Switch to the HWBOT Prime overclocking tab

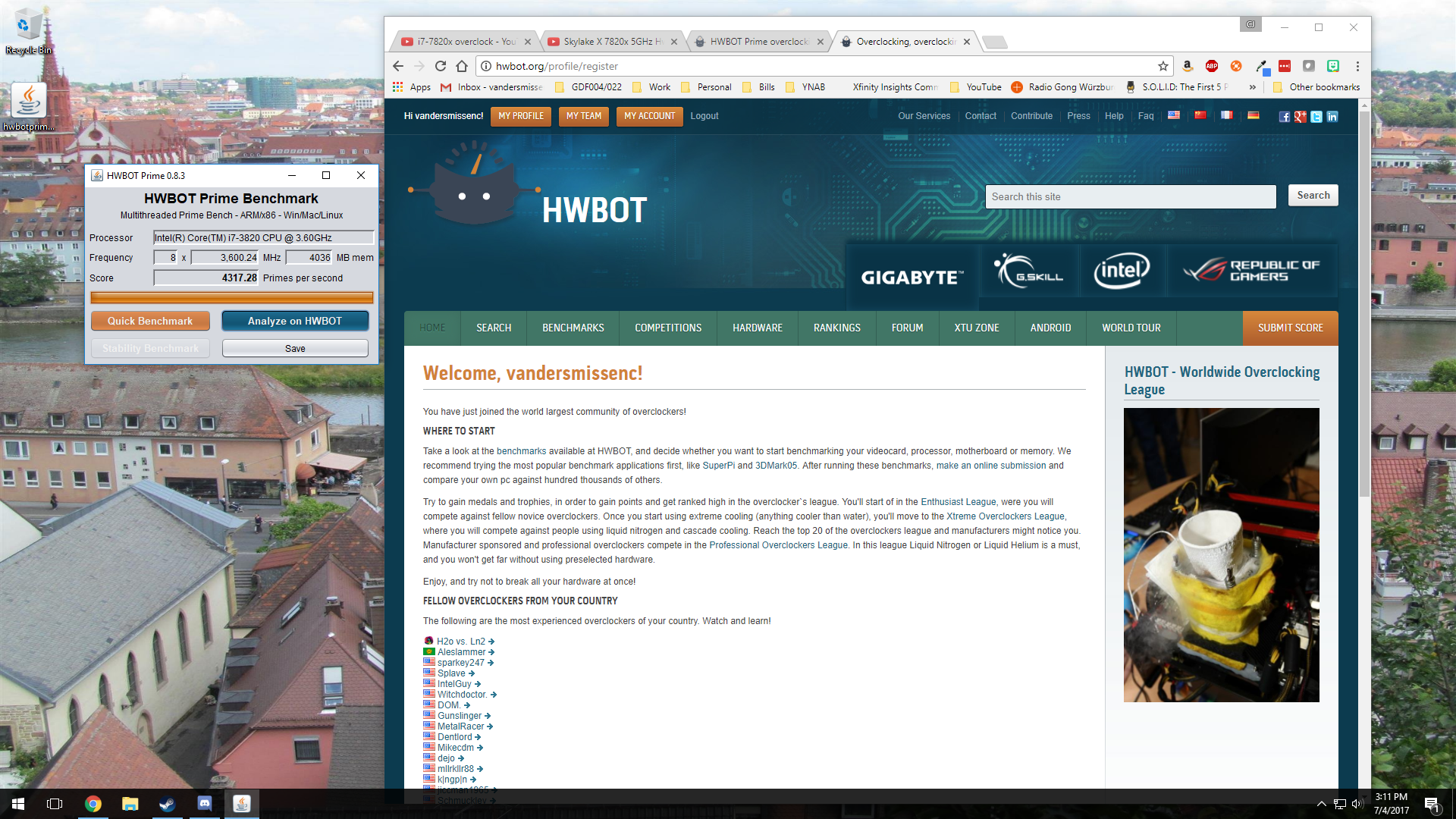point(760,42)
